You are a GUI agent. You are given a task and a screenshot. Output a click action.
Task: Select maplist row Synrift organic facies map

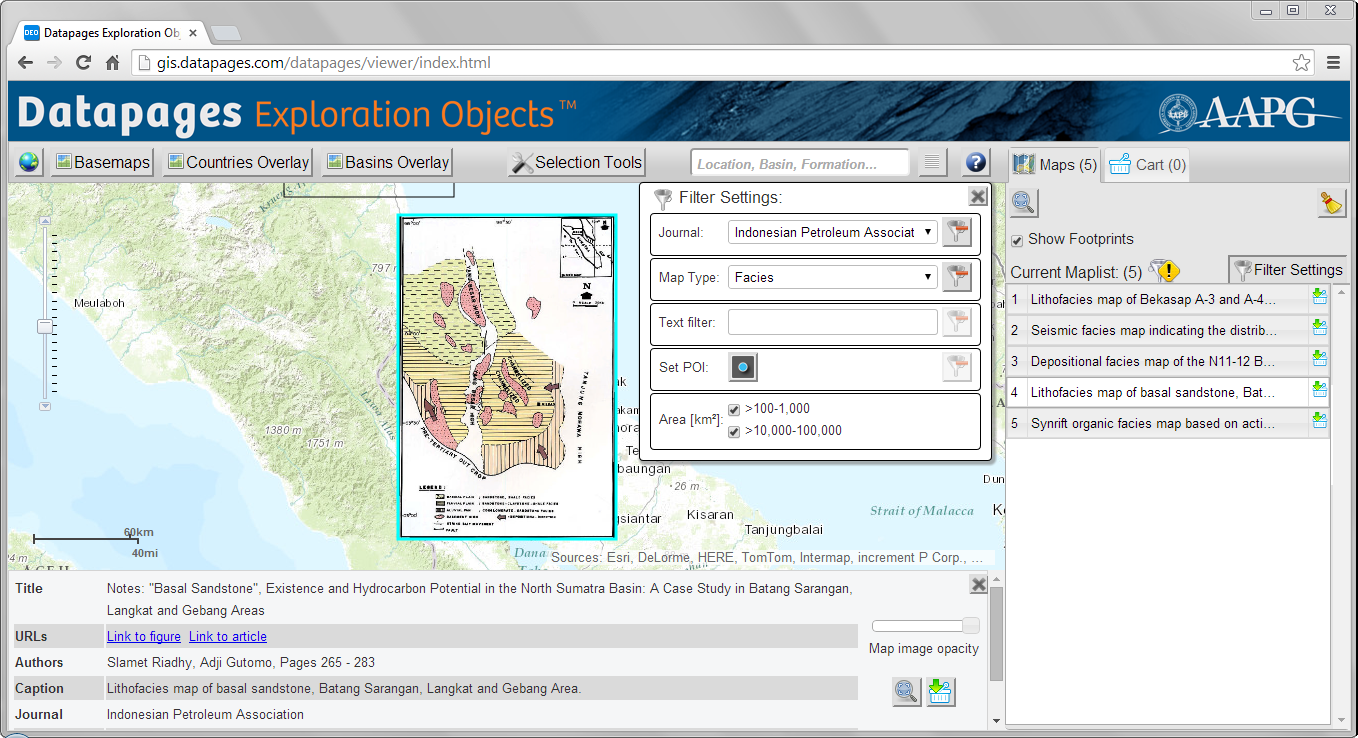click(x=1156, y=423)
